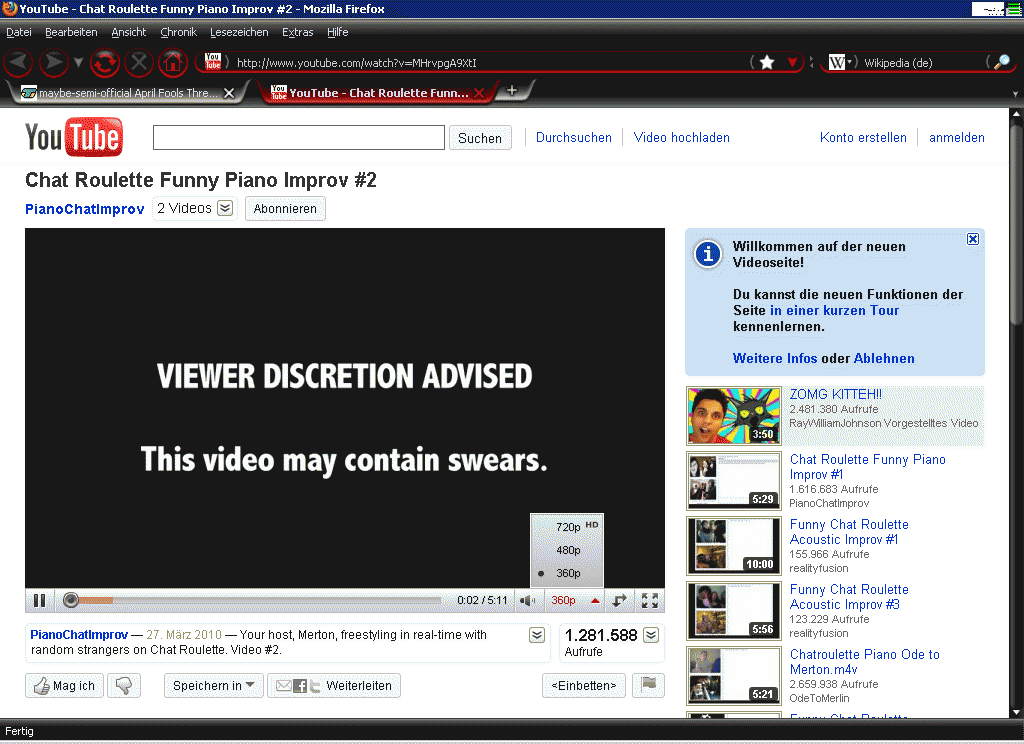The image size is (1024, 744).
Task: Go back with the browser Back arrow
Action: click(19, 63)
